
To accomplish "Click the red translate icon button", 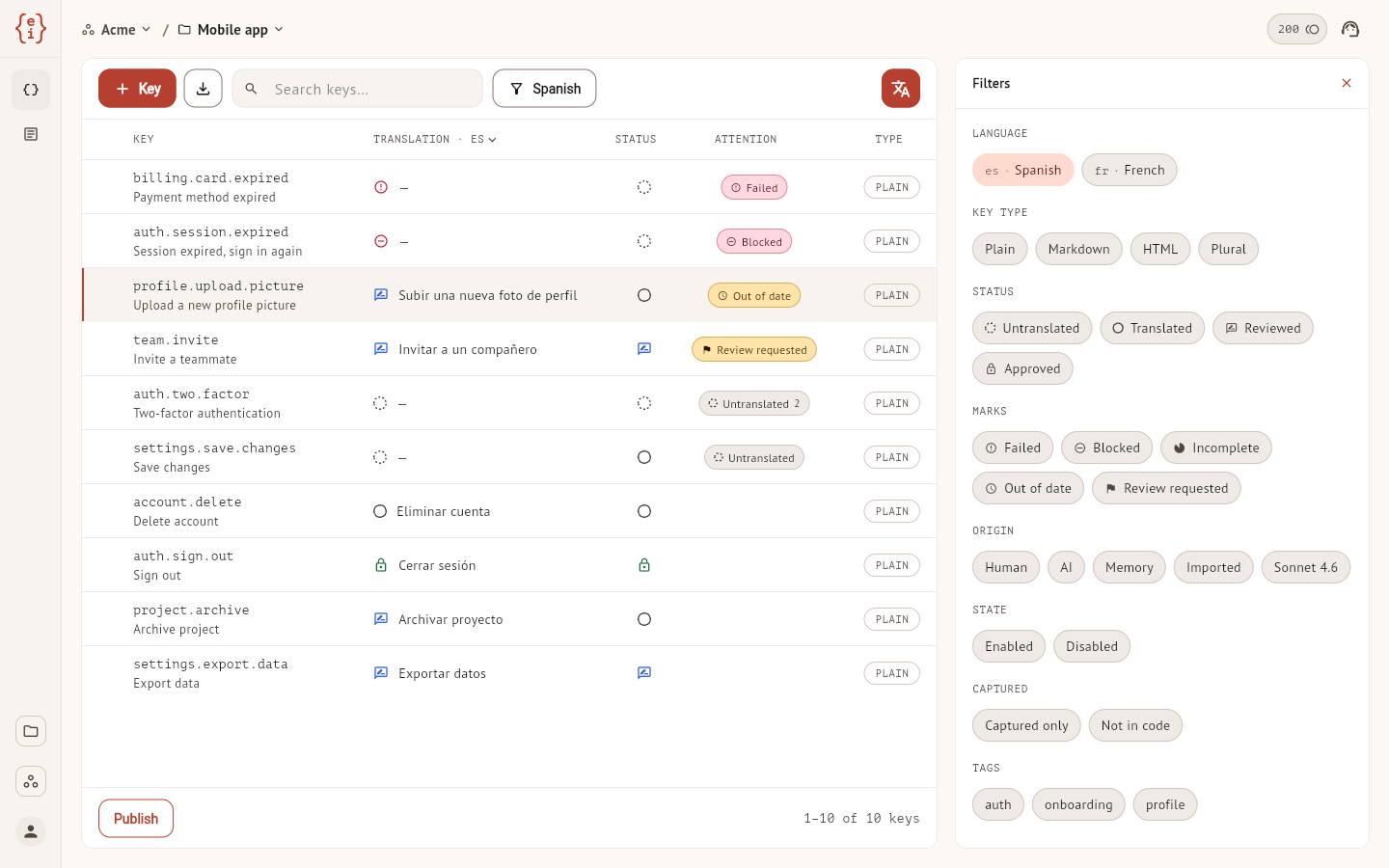I will point(901,89).
